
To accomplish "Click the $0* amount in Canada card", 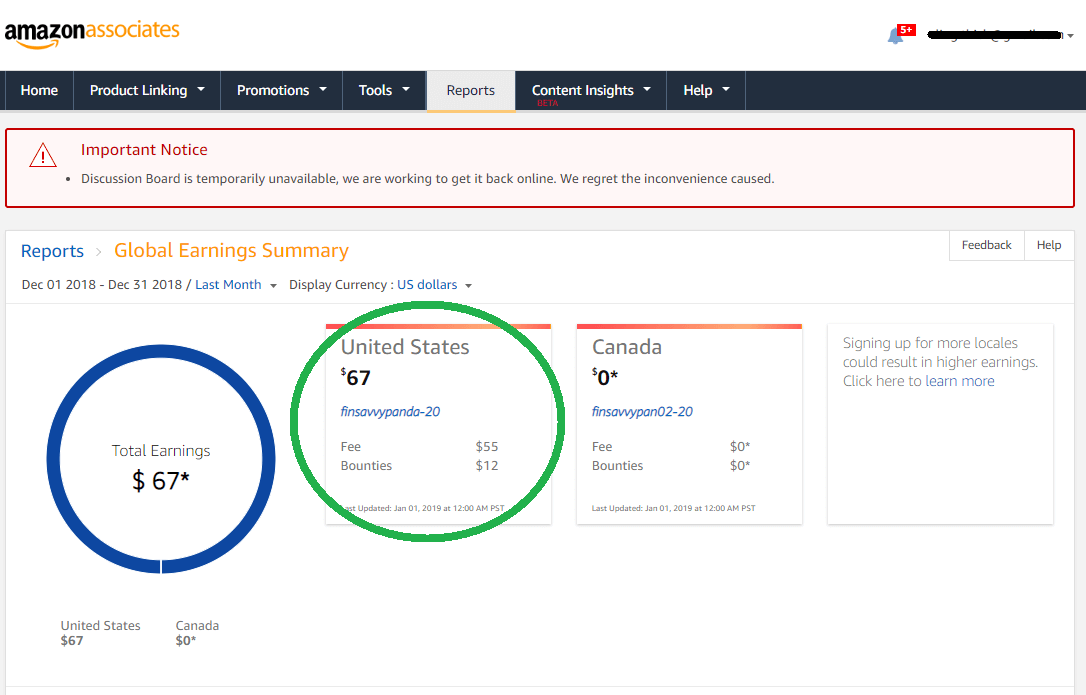I will point(605,377).
